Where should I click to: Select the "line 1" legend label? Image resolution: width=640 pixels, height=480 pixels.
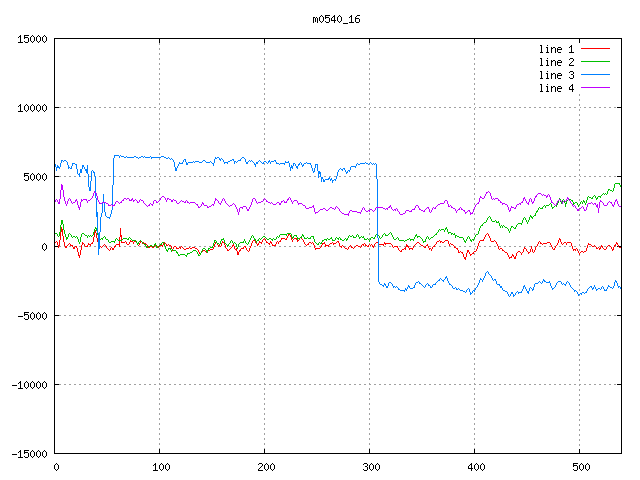tap(556, 49)
